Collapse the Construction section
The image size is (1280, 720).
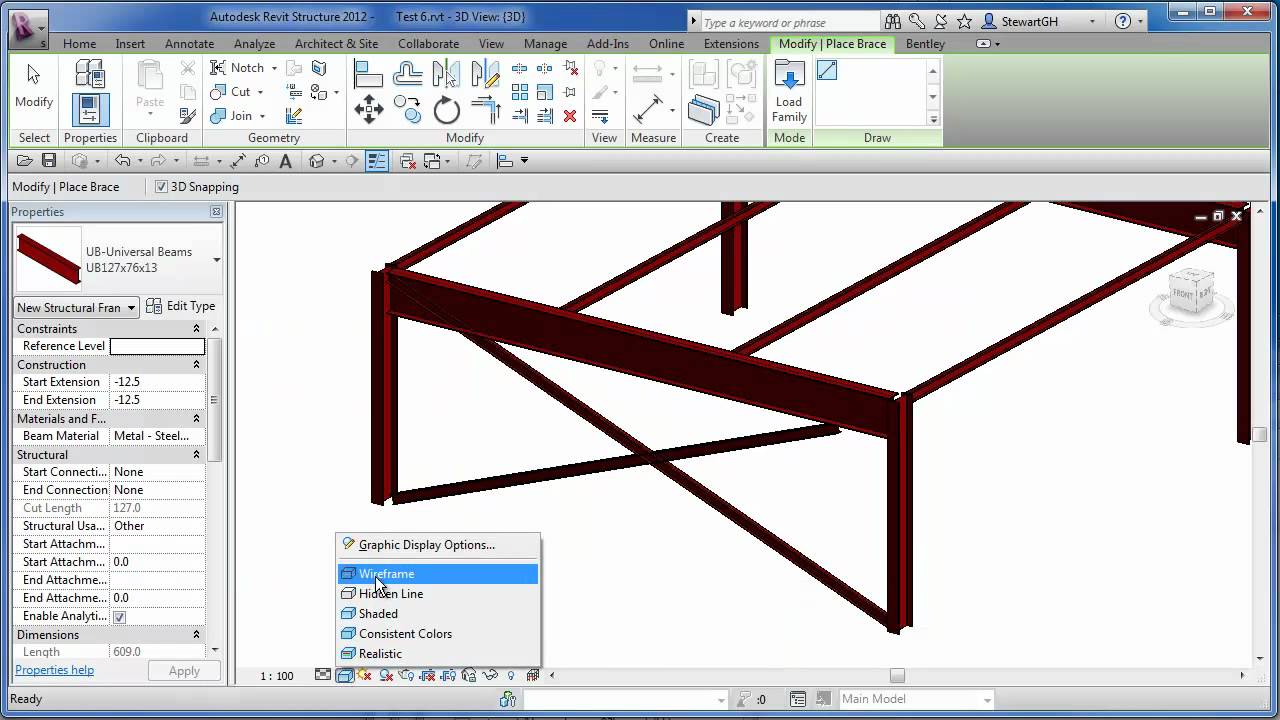pos(196,365)
